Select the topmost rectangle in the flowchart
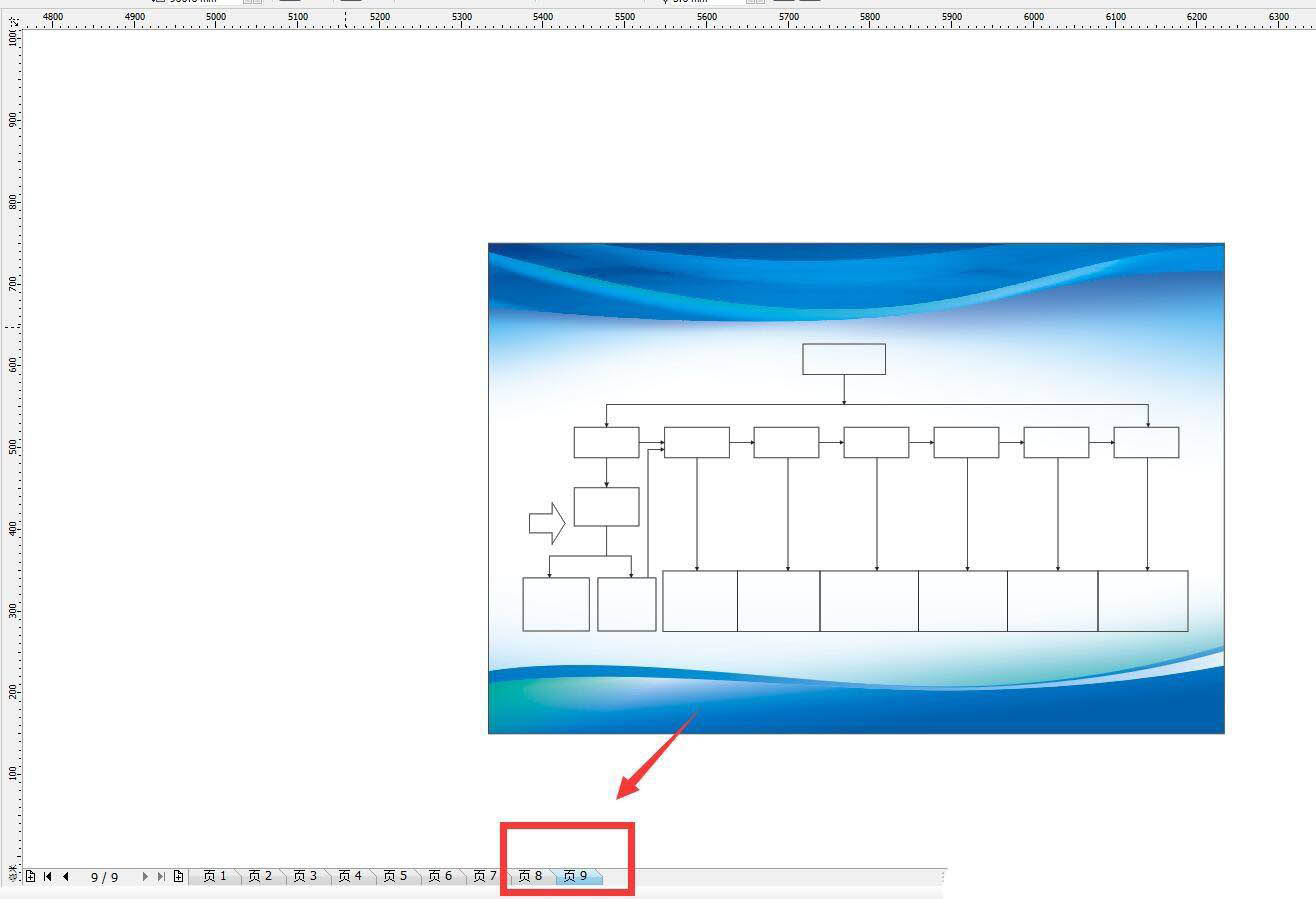This screenshot has height=899, width=1316. point(843,359)
